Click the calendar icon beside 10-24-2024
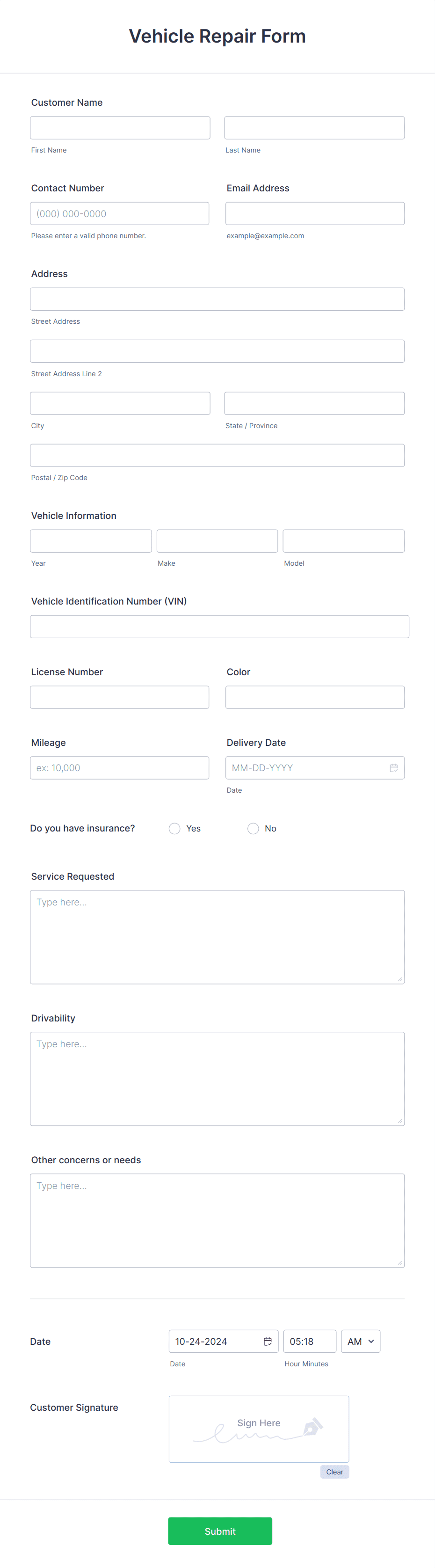The width and height of the screenshot is (435, 1568). pos(267,1341)
